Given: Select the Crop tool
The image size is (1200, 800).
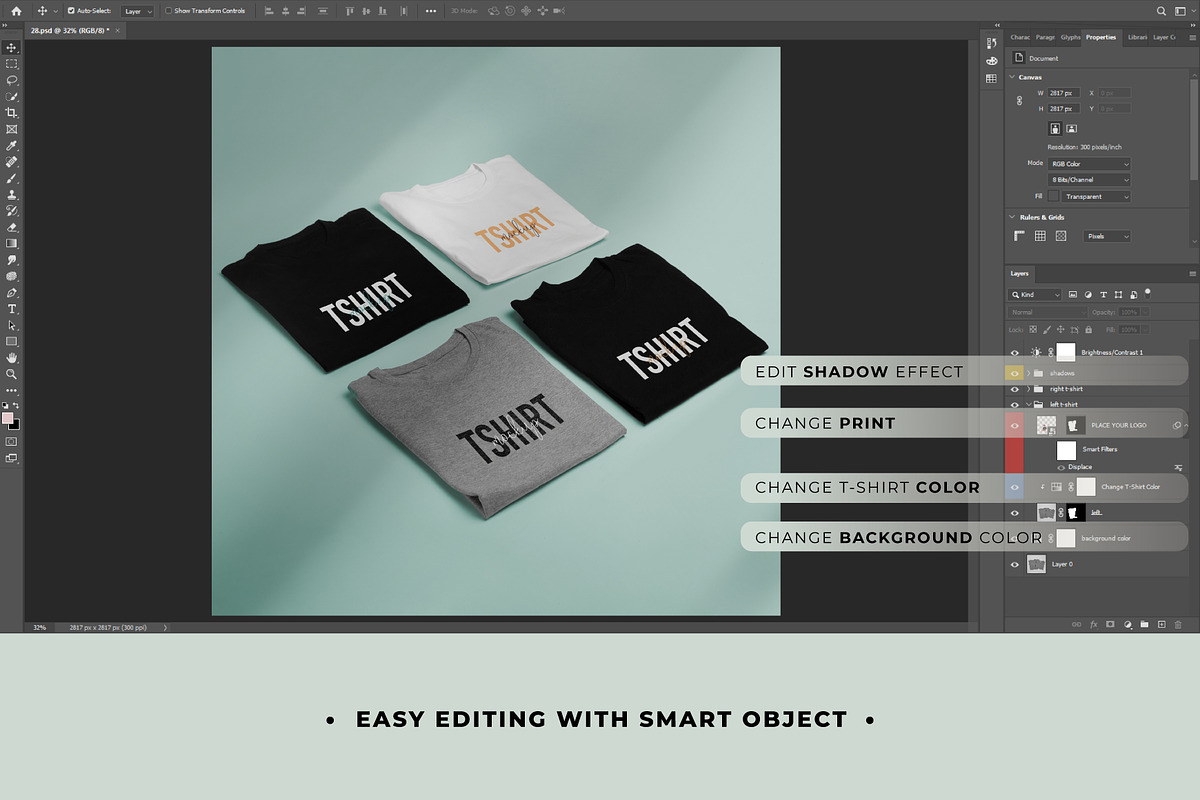Looking at the screenshot, I should 12,113.
